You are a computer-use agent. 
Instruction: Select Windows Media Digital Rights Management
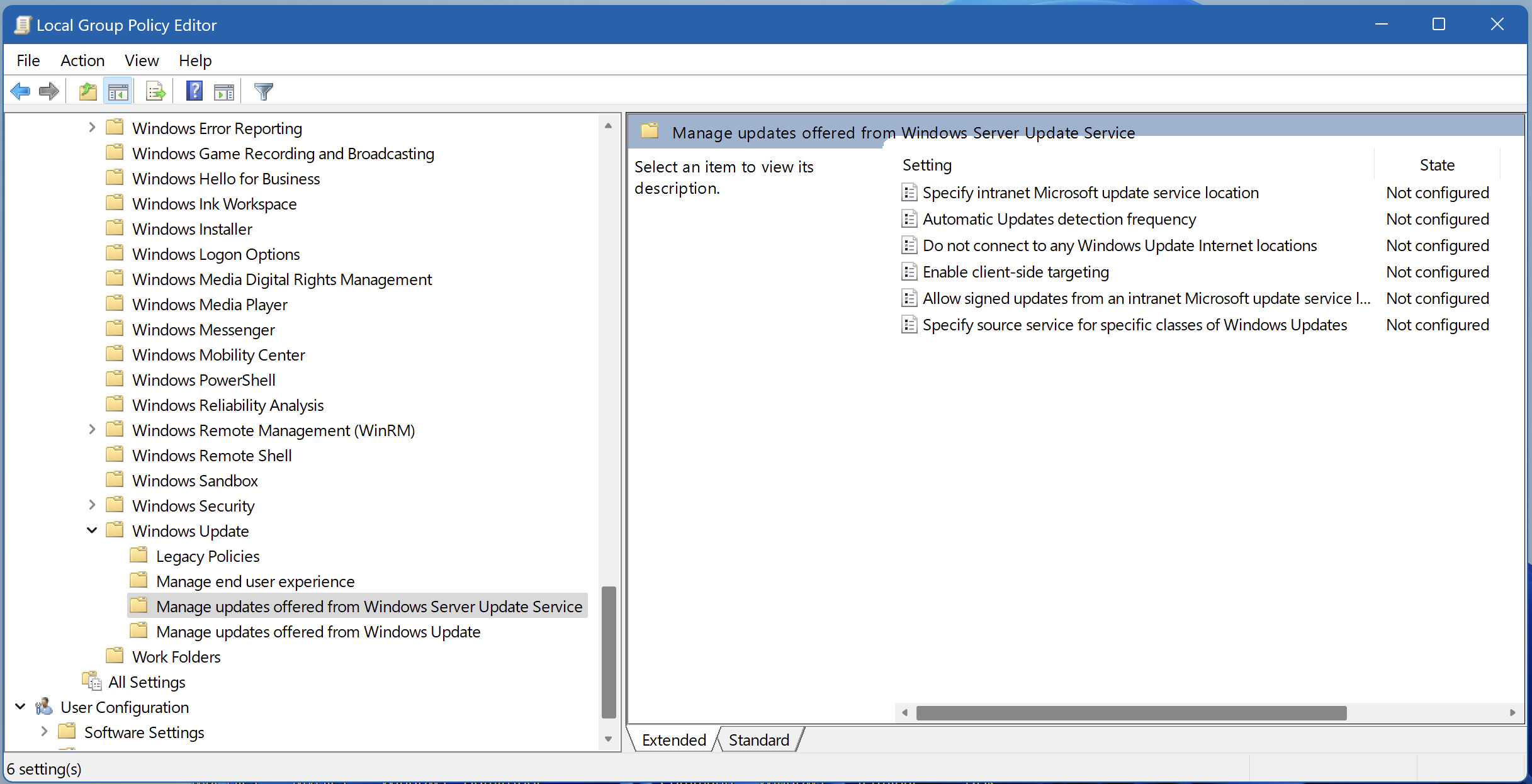click(x=282, y=279)
